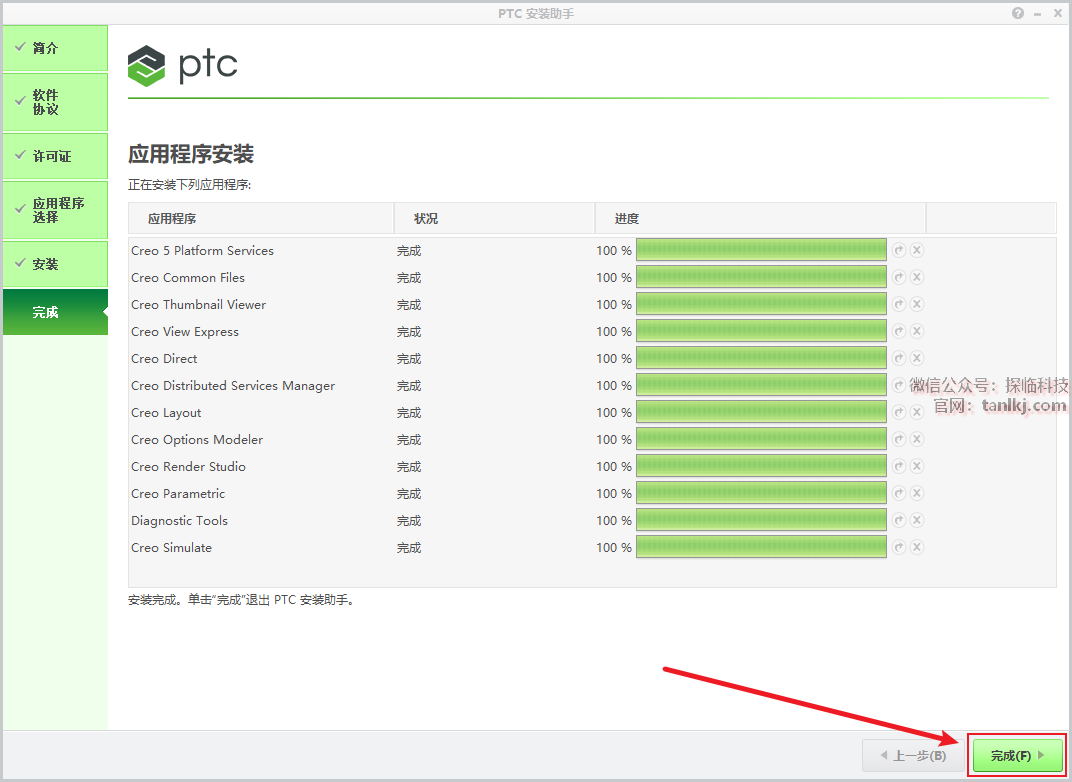Image resolution: width=1072 pixels, height=782 pixels.
Task: Click the 进度 column header
Action: (x=760, y=218)
